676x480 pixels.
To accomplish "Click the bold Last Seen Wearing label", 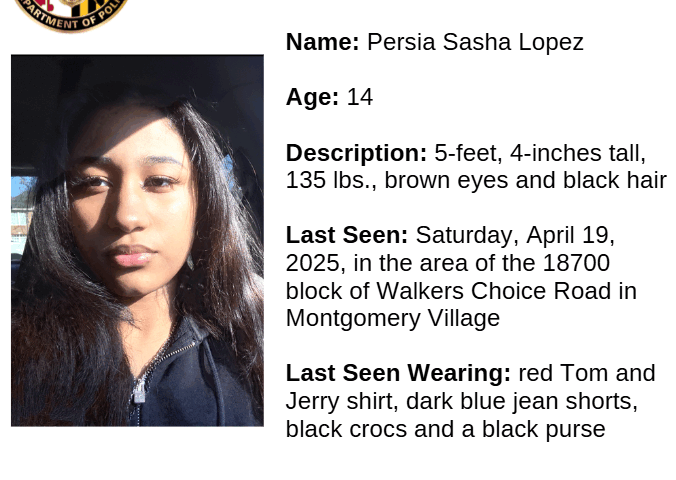I will click(x=398, y=373).
